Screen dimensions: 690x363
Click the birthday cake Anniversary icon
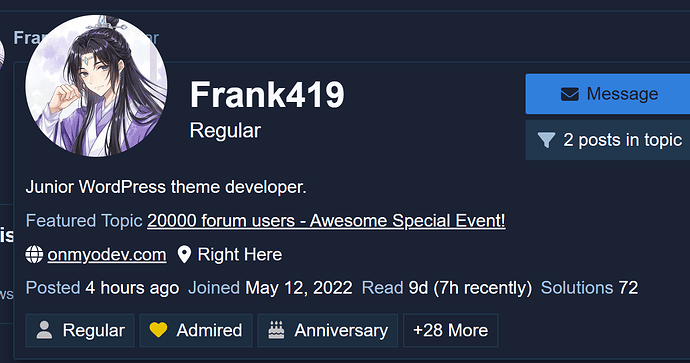(276, 330)
